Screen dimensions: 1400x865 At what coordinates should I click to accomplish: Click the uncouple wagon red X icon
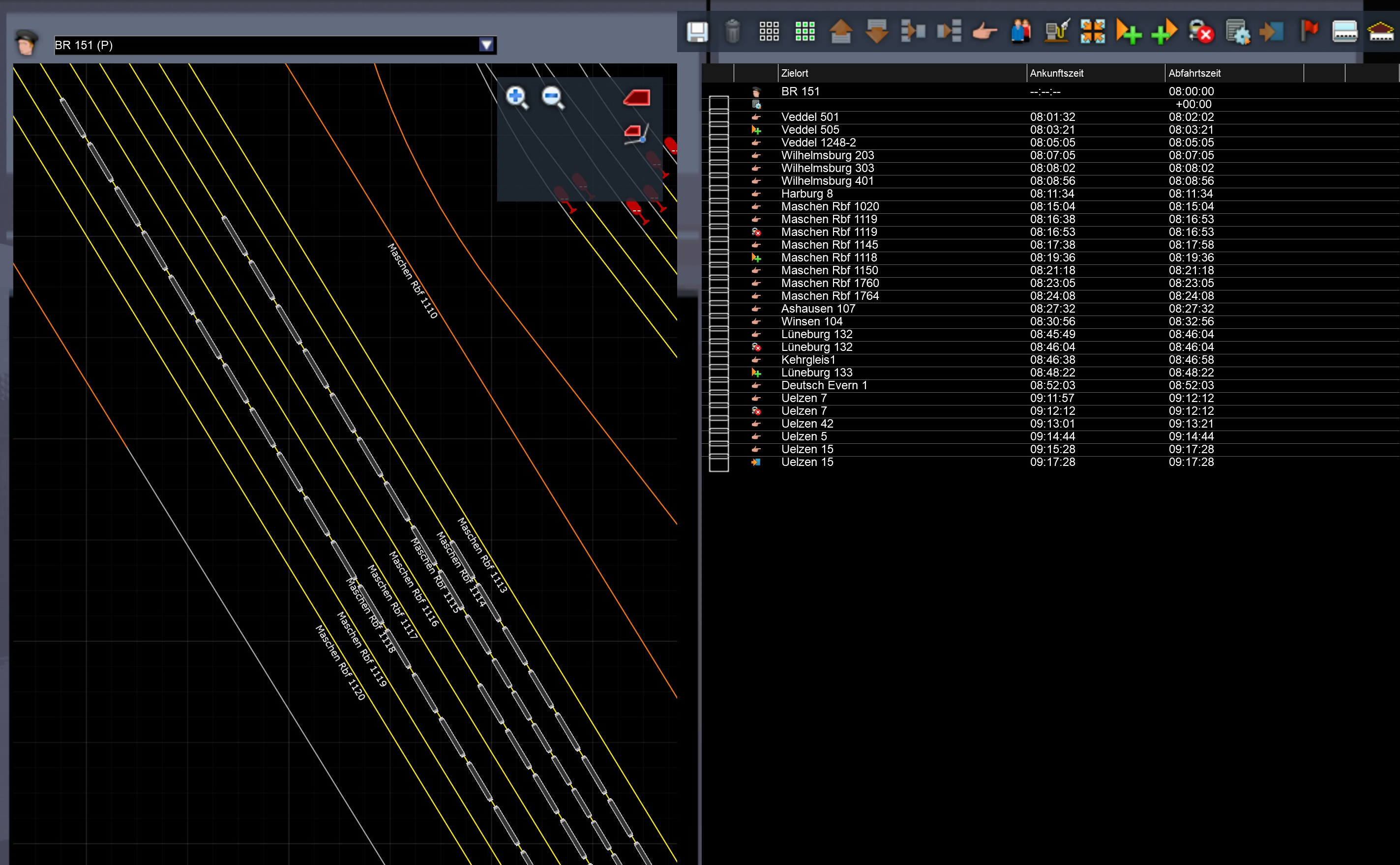pyautogui.click(x=1201, y=32)
